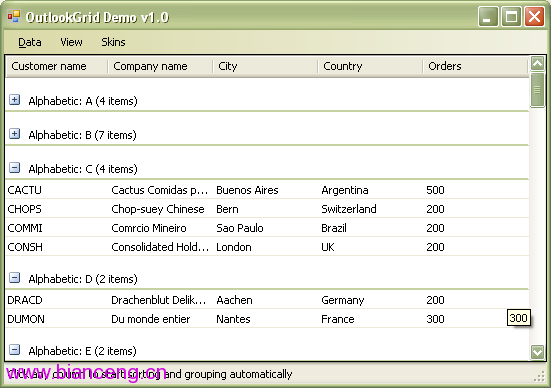The image size is (551, 388).
Task: Sort by City column header
Action: (265, 66)
